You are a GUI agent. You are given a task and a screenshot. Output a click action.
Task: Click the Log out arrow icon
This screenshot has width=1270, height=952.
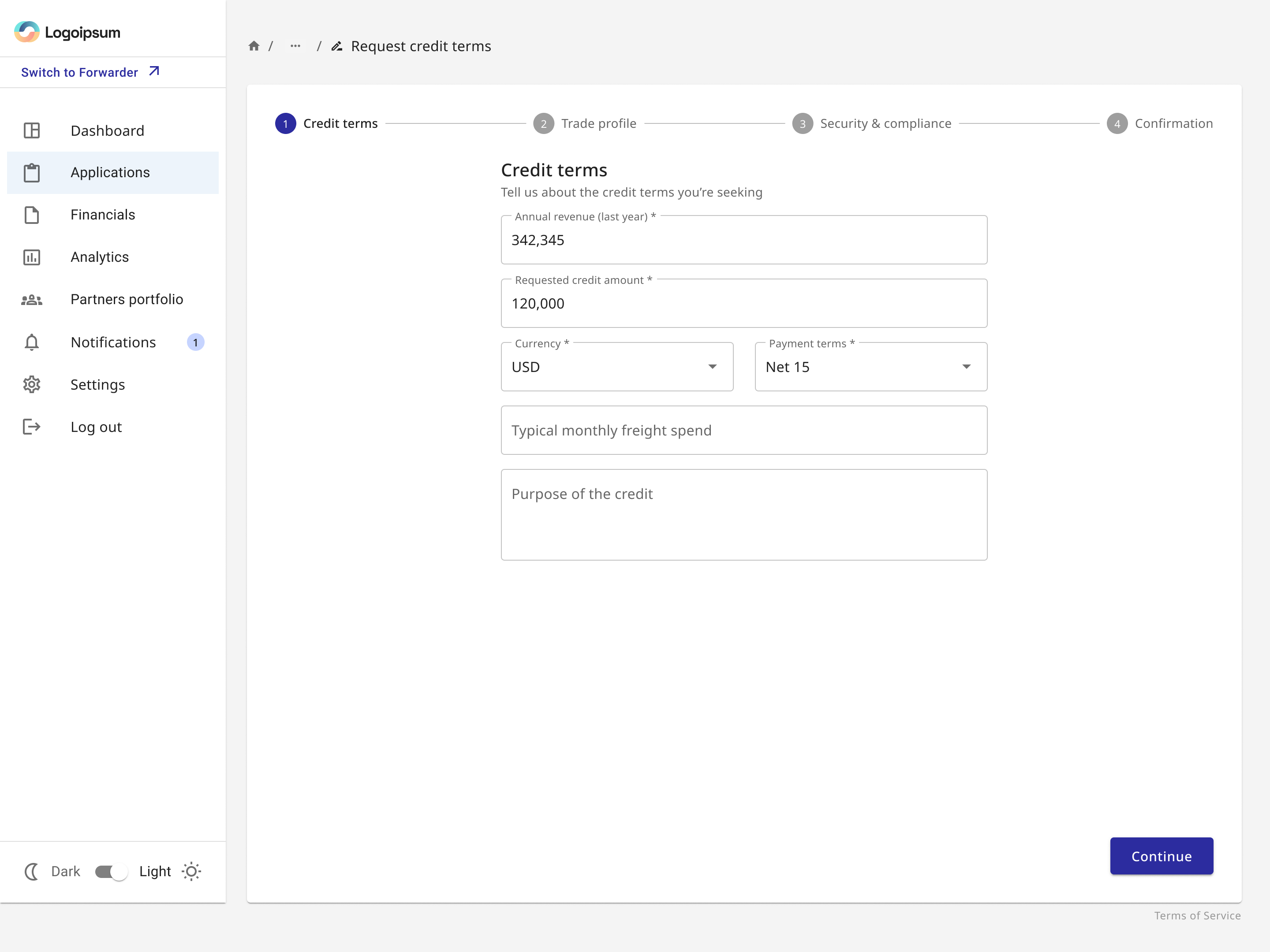[32, 427]
